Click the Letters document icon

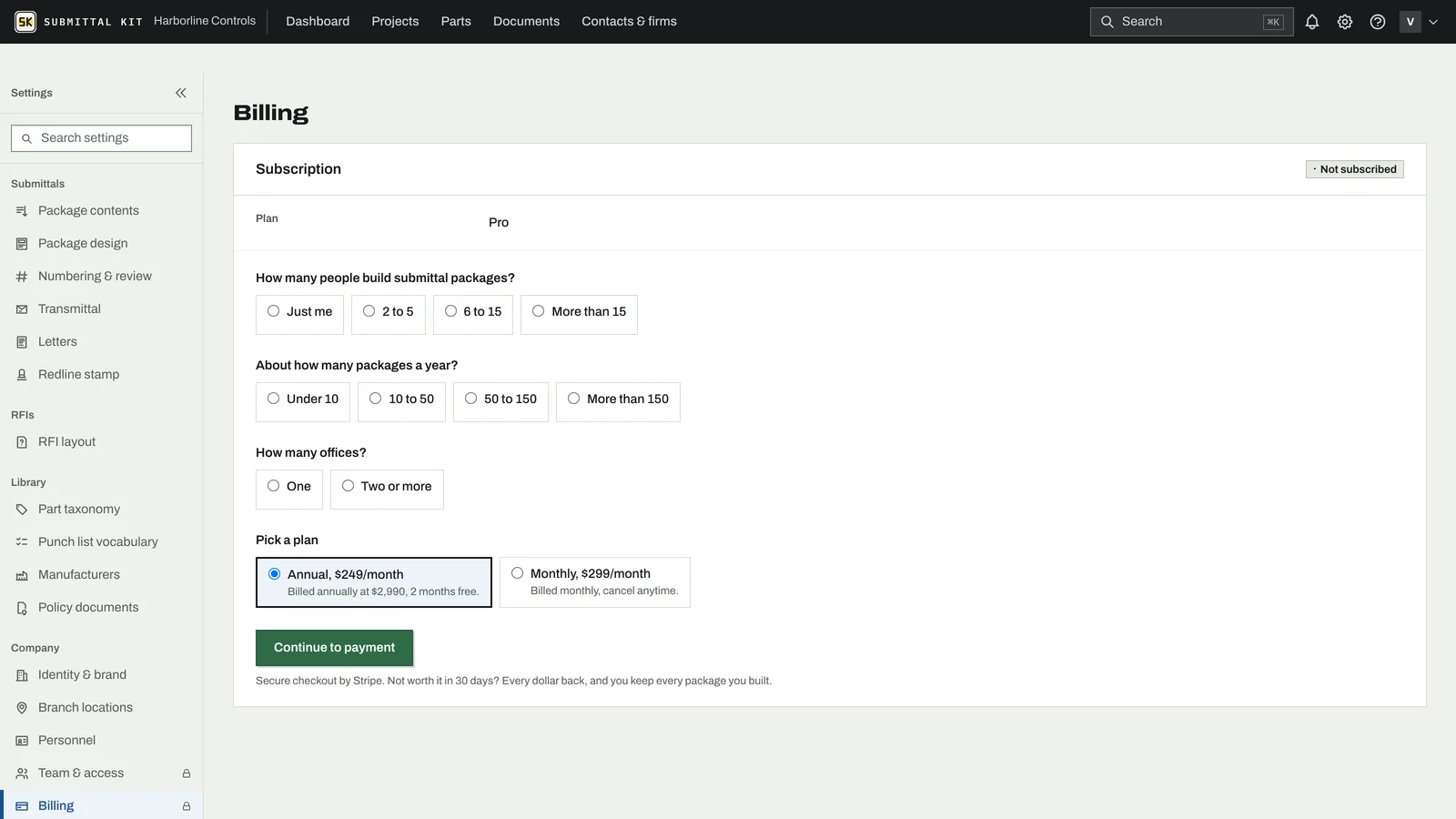coord(22,342)
